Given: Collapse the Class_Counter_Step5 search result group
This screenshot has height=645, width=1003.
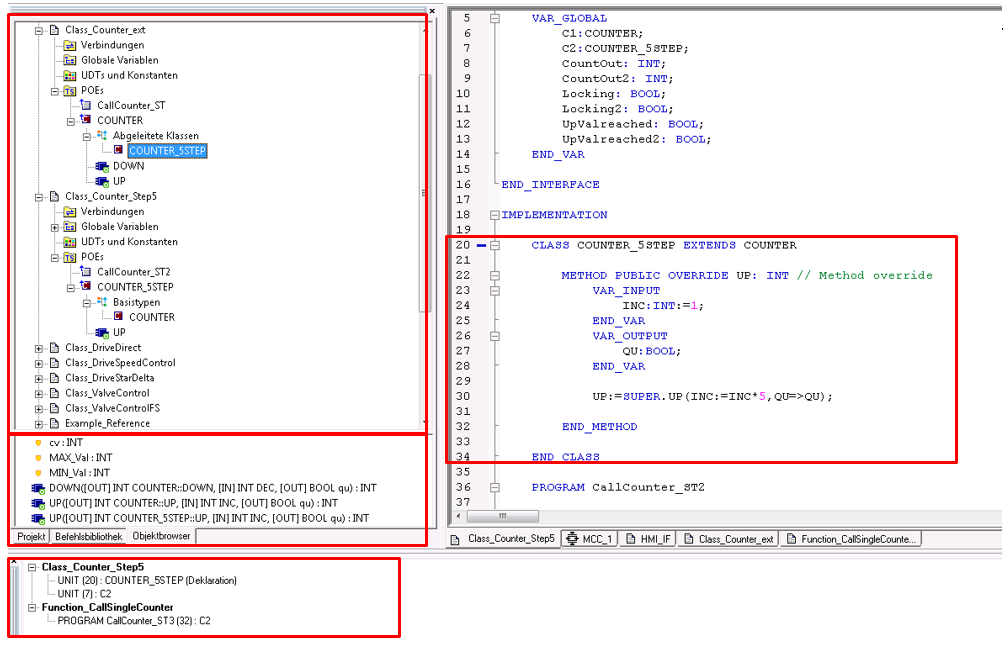Looking at the screenshot, I should pos(32,567).
